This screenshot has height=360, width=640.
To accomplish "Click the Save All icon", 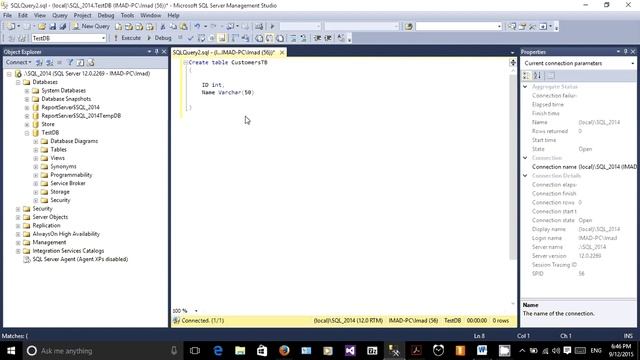I will click(62, 26).
